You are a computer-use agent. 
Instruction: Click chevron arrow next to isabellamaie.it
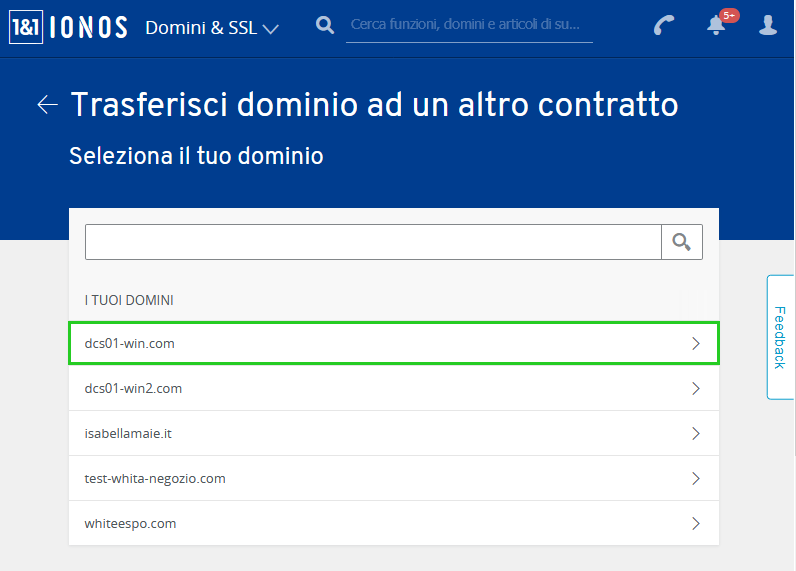(x=696, y=433)
